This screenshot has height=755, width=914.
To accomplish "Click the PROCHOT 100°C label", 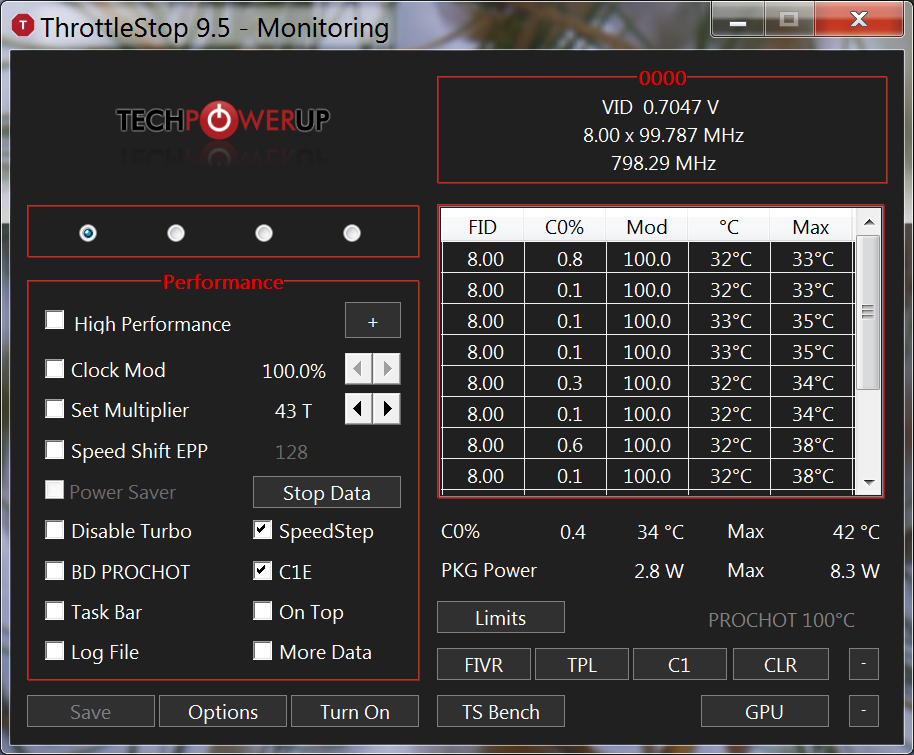I will (781, 620).
